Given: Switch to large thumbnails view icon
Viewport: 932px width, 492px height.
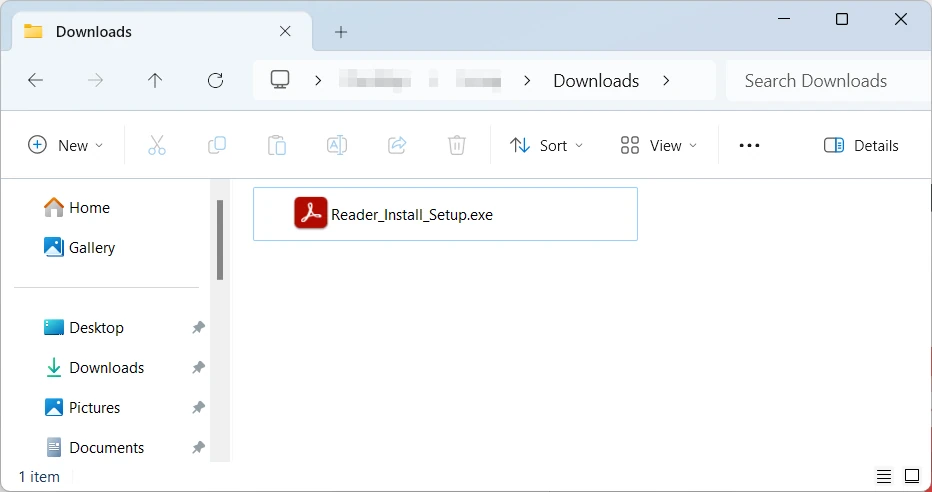Looking at the screenshot, I should tap(912, 476).
